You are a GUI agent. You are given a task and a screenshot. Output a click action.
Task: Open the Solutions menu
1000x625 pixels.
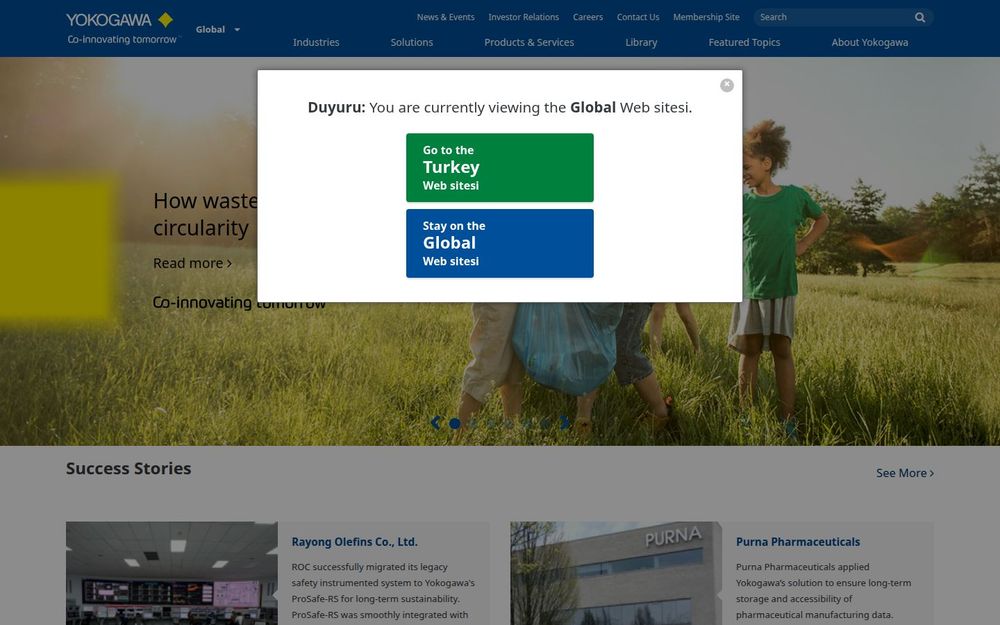[411, 42]
